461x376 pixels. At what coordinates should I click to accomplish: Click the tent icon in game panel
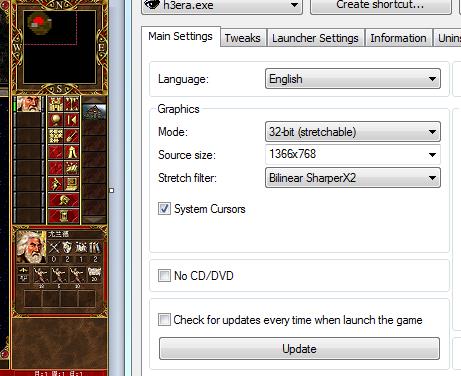pyautogui.click(x=72, y=152)
